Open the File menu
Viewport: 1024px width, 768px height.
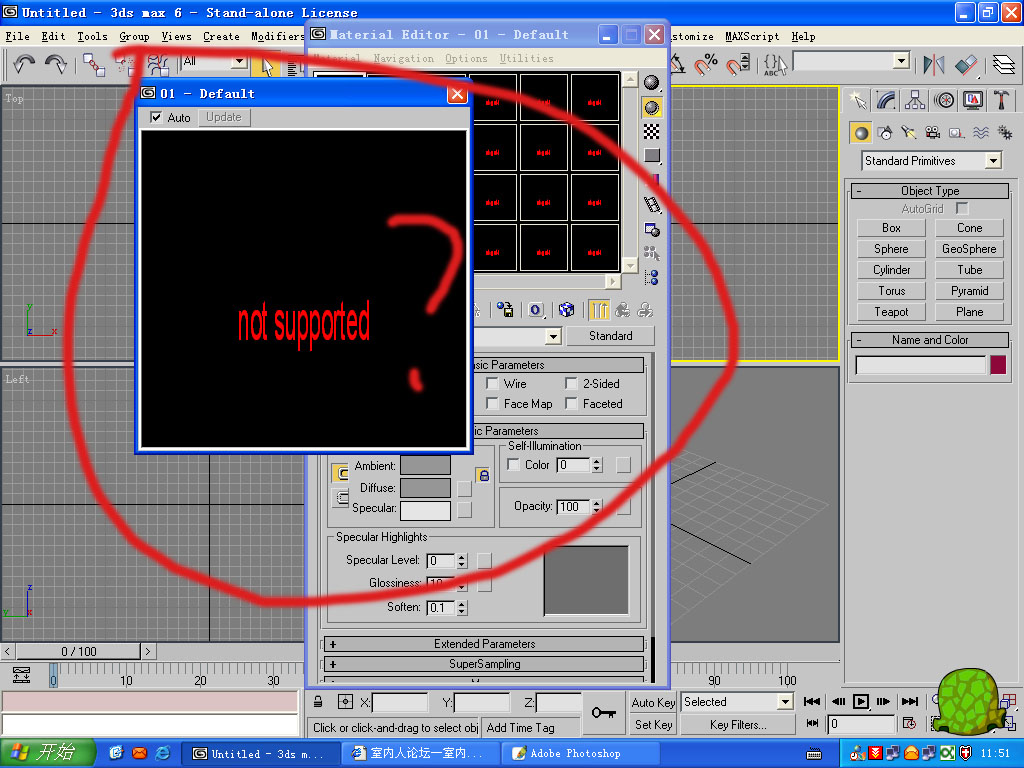pyautogui.click(x=18, y=37)
